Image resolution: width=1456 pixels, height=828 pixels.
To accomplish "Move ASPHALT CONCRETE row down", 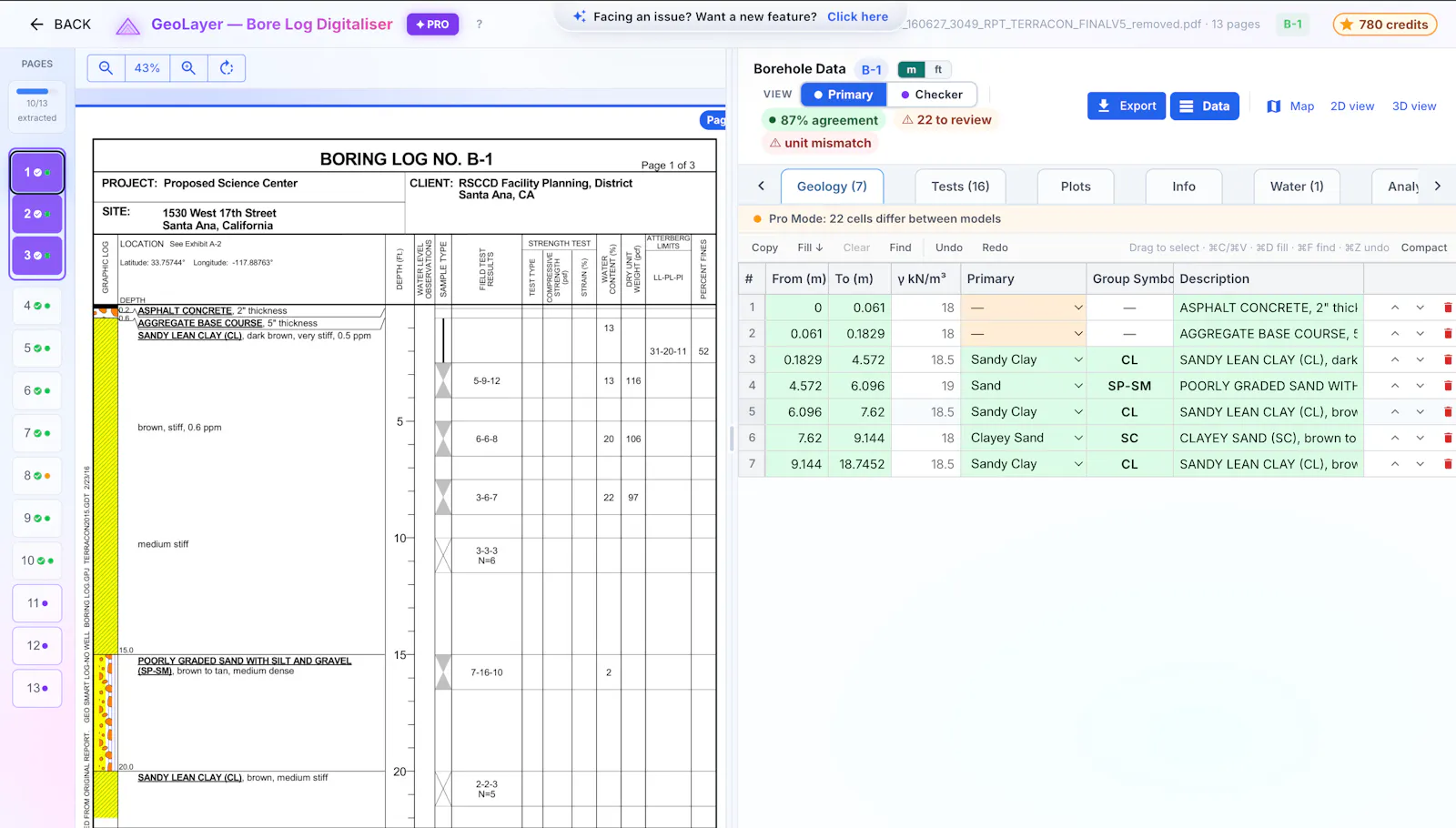I will [x=1420, y=308].
